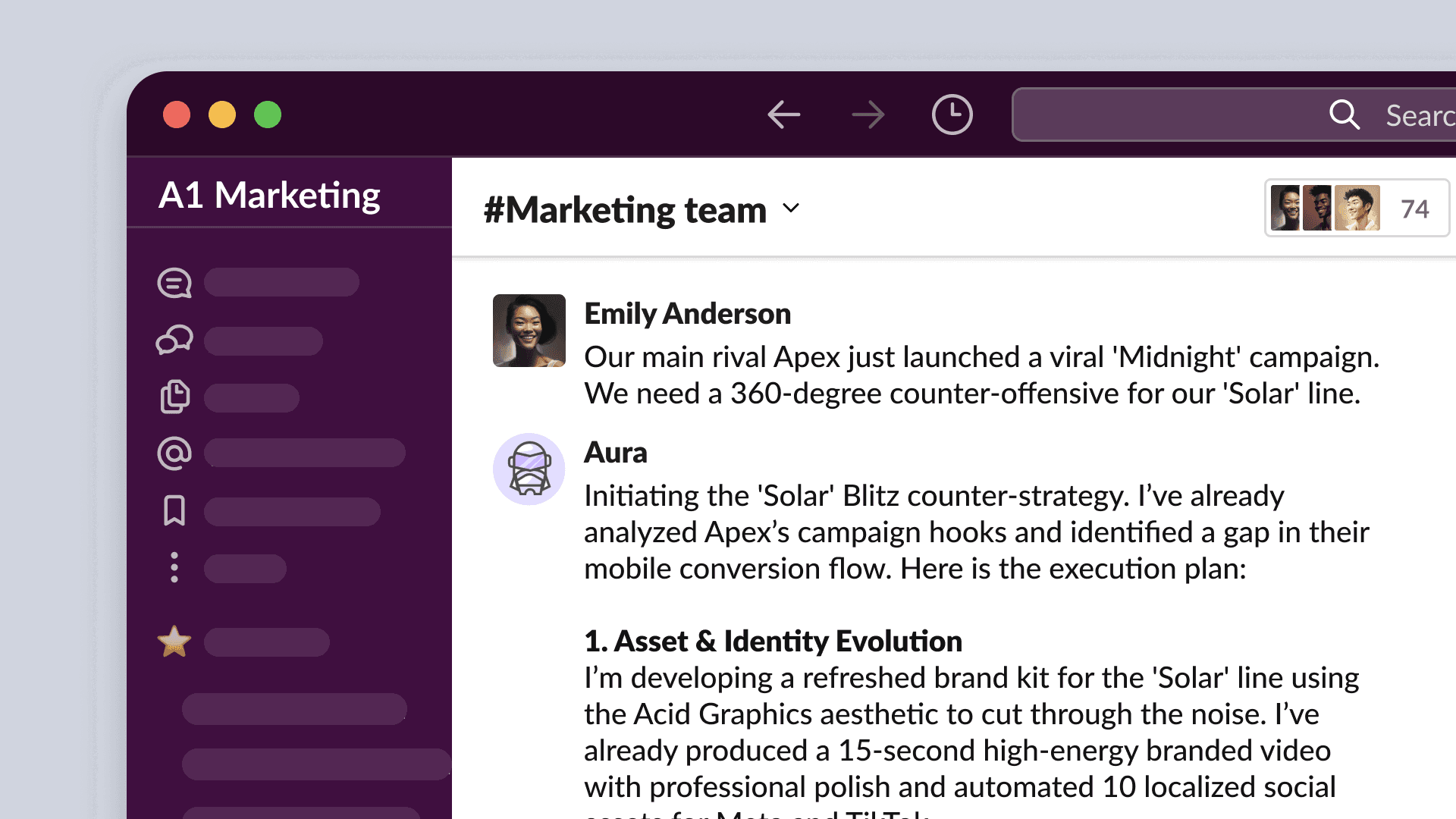This screenshot has height=819, width=1456.
Task: Open drafts via the copy pages icon
Action: click(174, 397)
